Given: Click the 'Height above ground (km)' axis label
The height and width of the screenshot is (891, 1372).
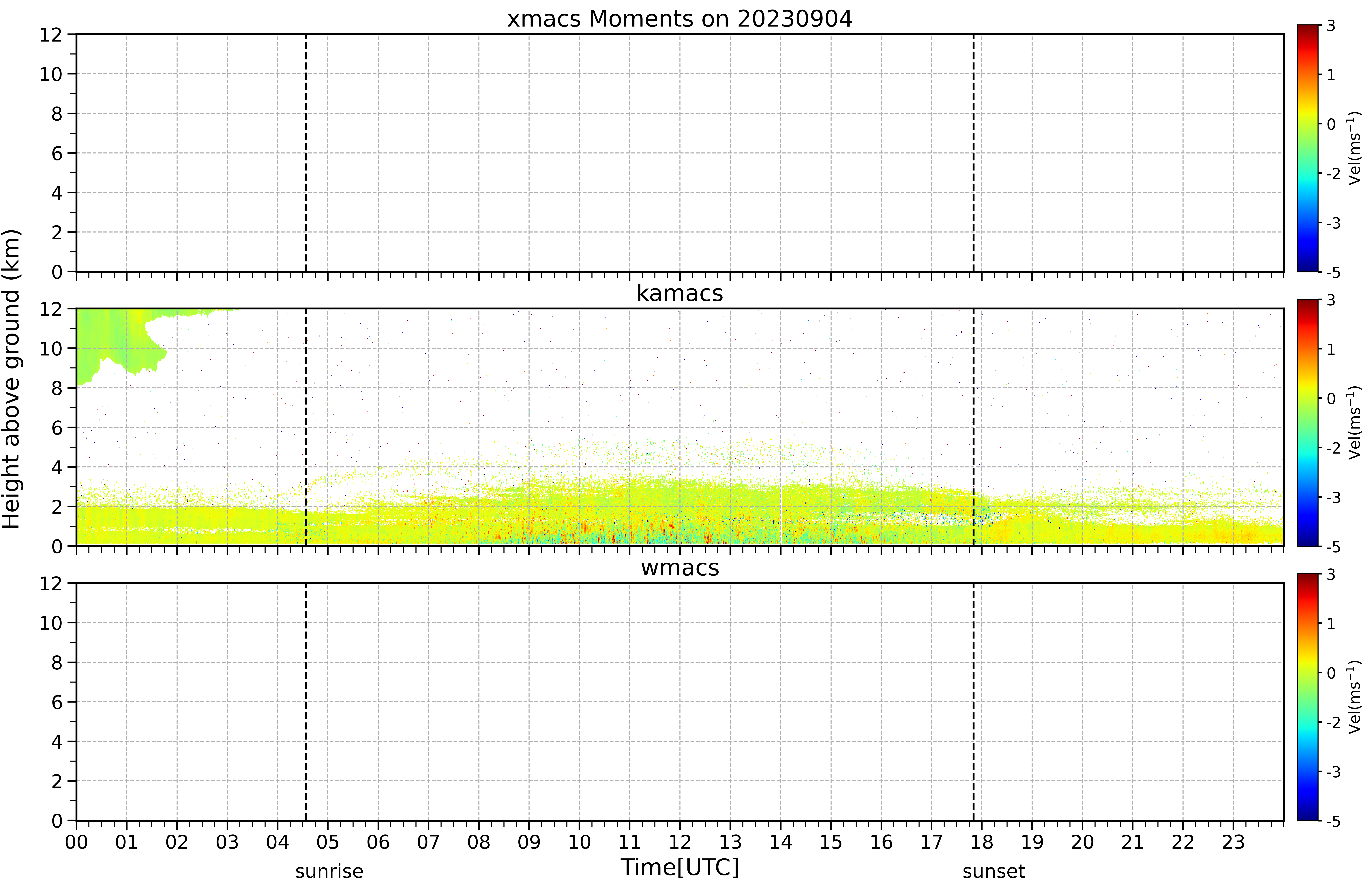Looking at the screenshot, I should [12, 379].
